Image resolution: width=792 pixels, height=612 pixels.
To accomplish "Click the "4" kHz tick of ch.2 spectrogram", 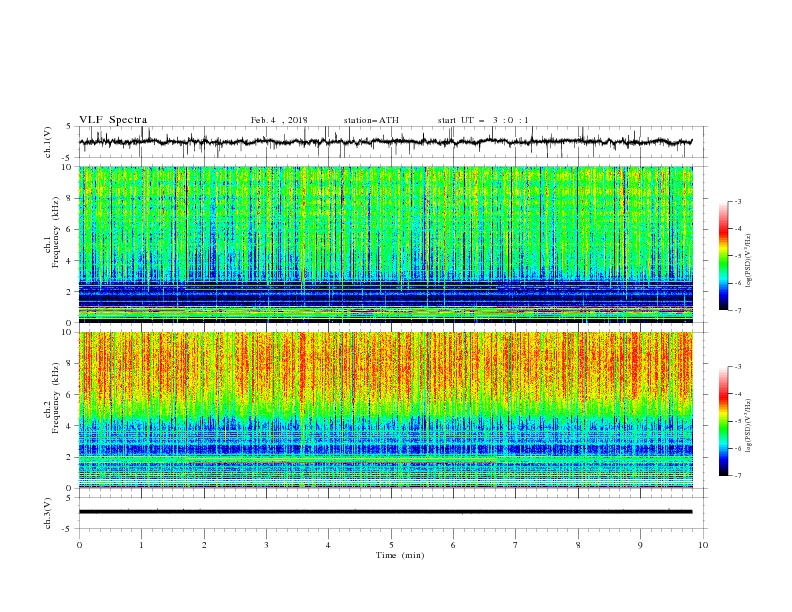I will (70, 426).
